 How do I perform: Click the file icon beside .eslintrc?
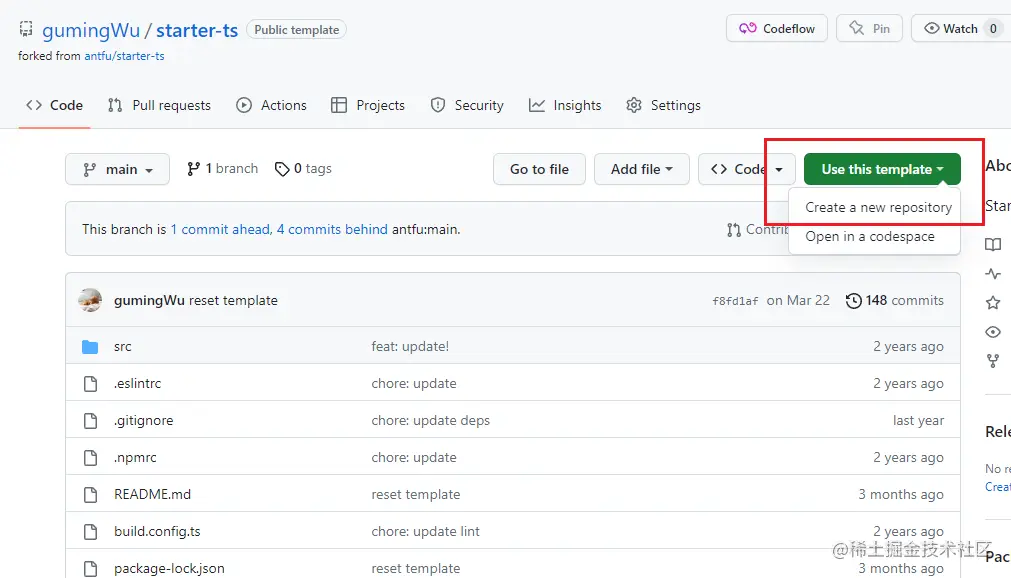point(90,384)
